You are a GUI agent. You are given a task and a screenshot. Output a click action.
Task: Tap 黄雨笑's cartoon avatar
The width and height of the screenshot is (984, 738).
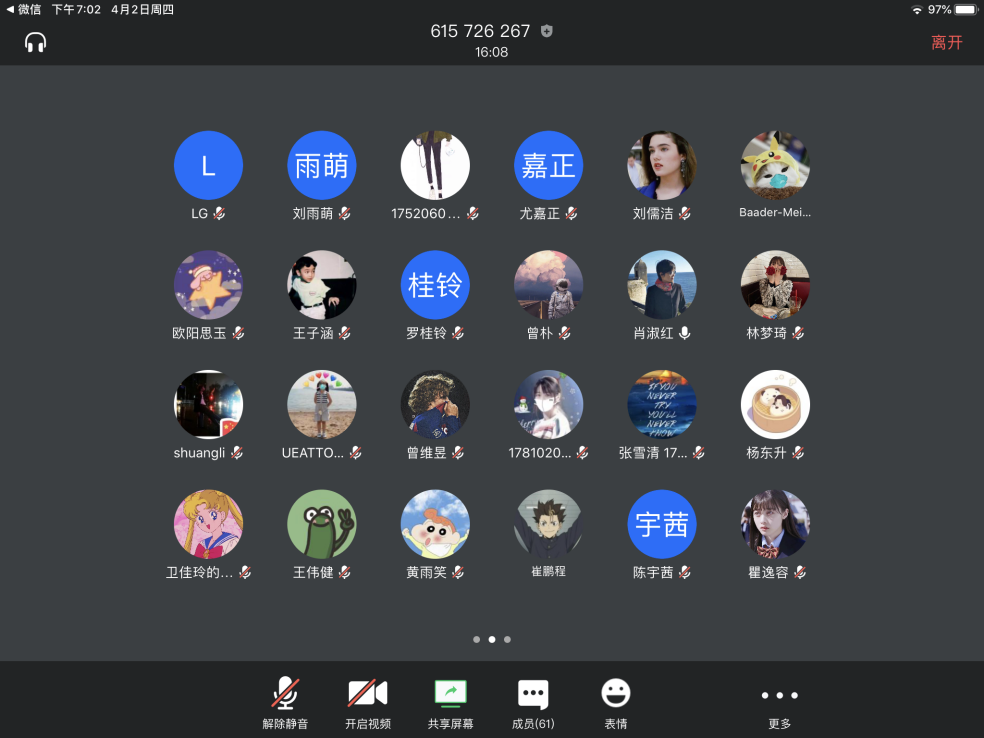435,524
